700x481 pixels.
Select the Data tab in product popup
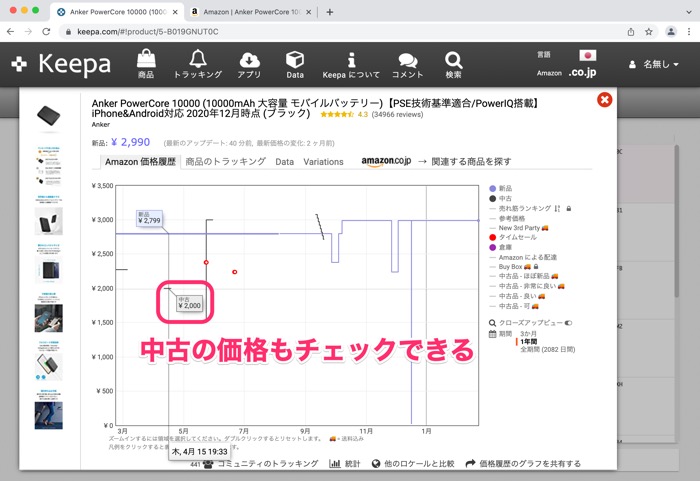pyautogui.click(x=284, y=162)
